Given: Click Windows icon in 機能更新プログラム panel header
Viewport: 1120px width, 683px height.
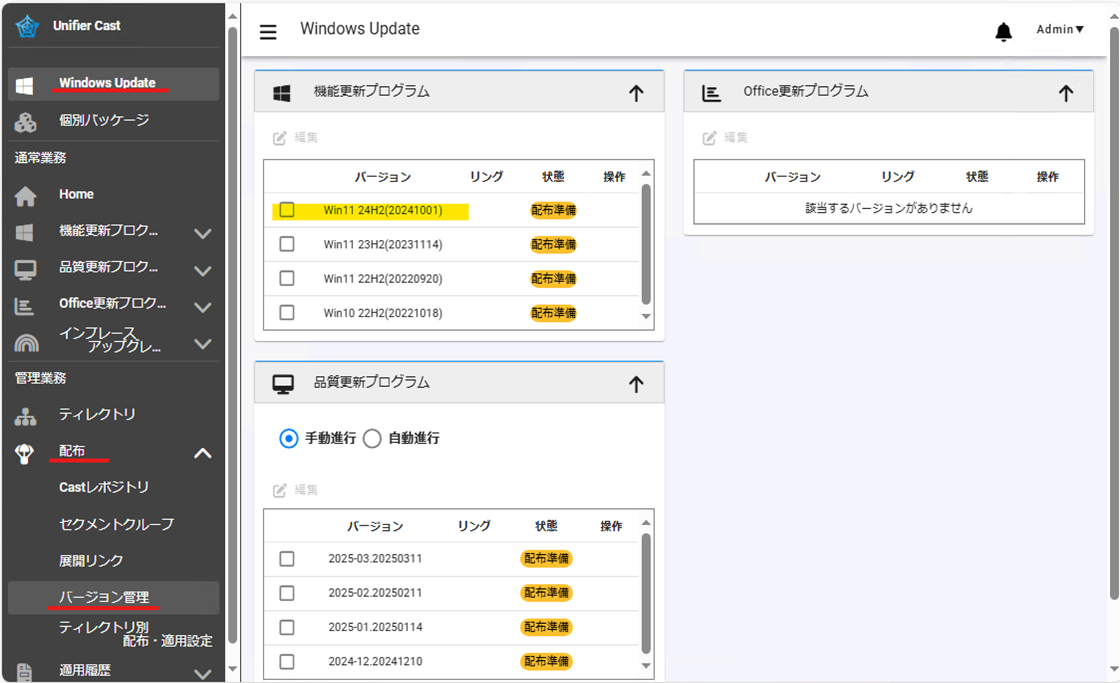Looking at the screenshot, I should point(282,93).
